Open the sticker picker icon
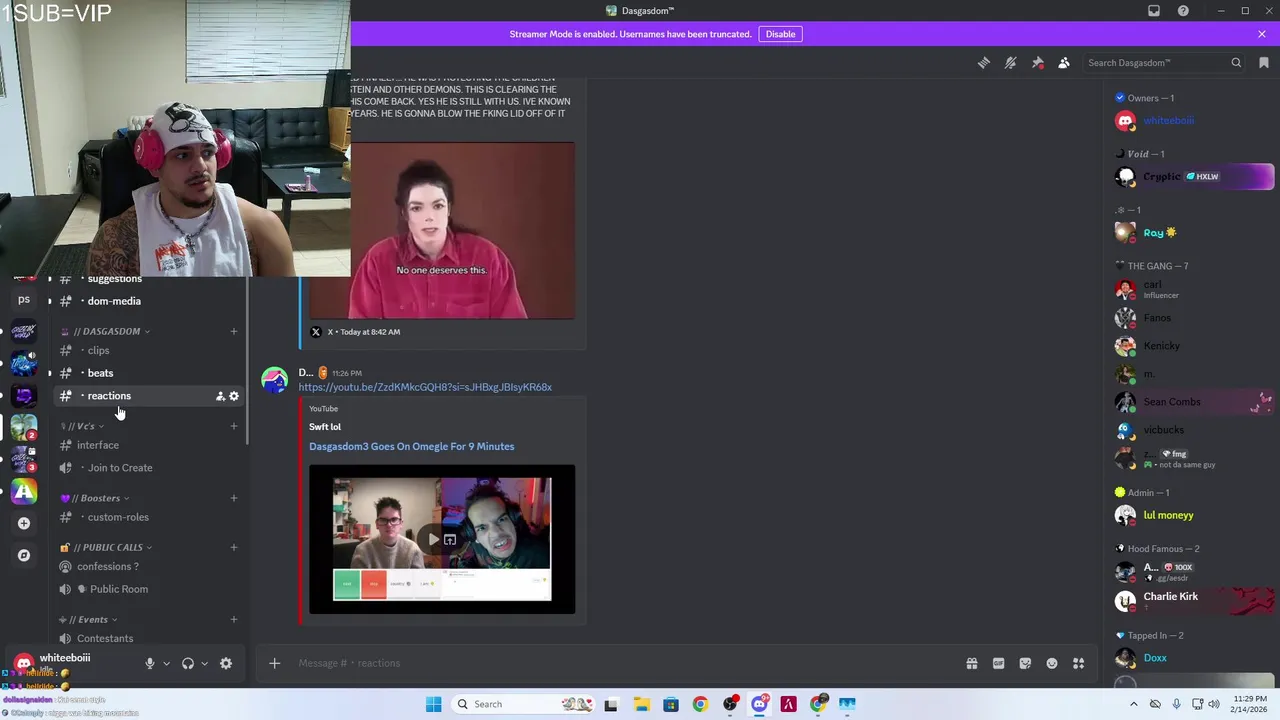This screenshot has height=720, width=1280. pyautogui.click(x=1025, y=663)
